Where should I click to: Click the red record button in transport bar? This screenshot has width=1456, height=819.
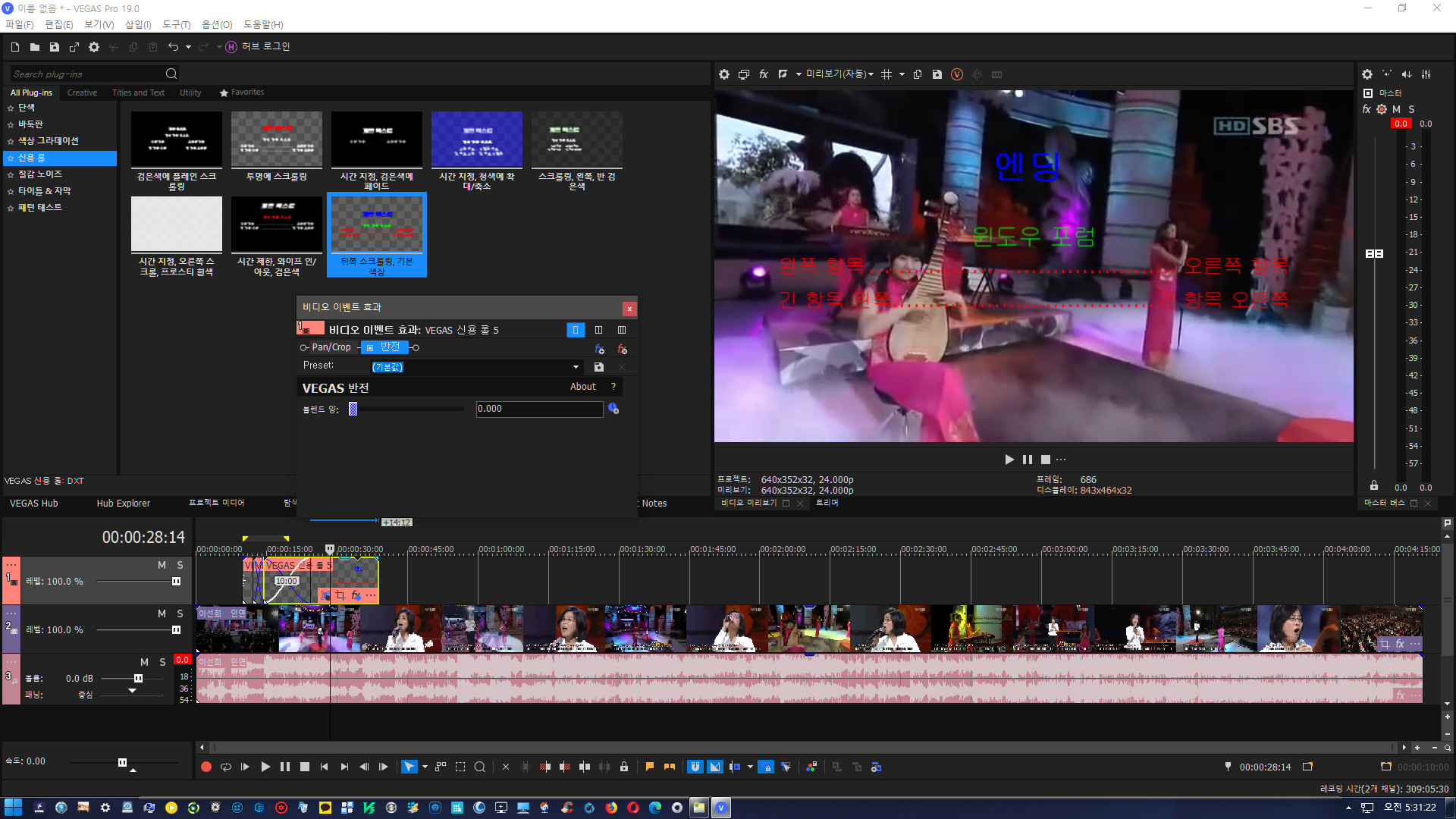click(206, 767)
